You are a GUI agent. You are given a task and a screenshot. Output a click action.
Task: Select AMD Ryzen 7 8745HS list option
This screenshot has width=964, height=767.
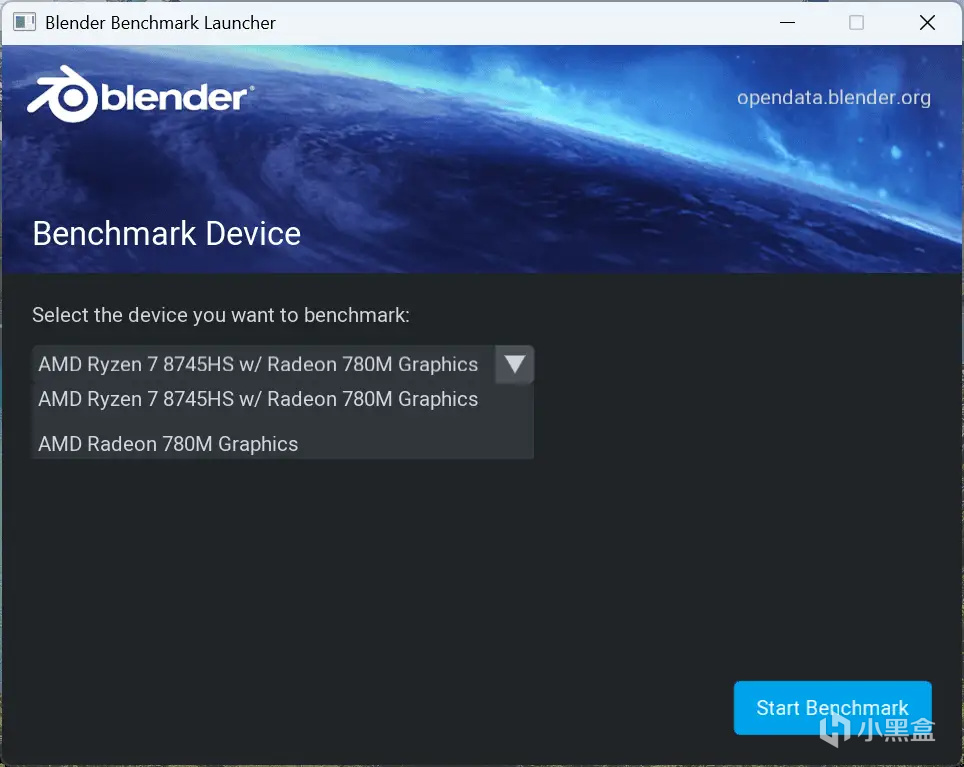click(283, 399)
